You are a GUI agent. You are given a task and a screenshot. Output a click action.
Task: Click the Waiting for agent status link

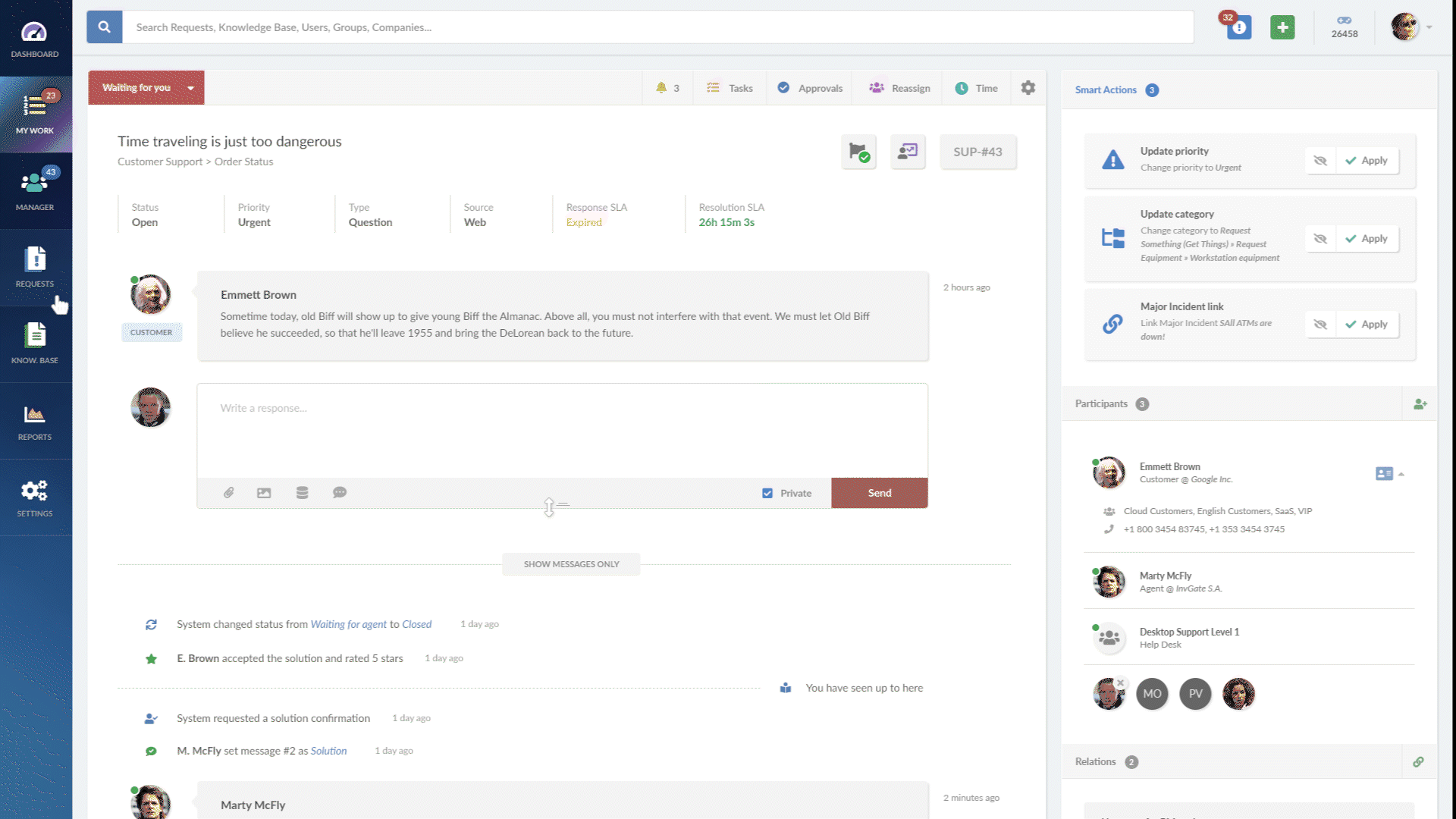point(347,623)
